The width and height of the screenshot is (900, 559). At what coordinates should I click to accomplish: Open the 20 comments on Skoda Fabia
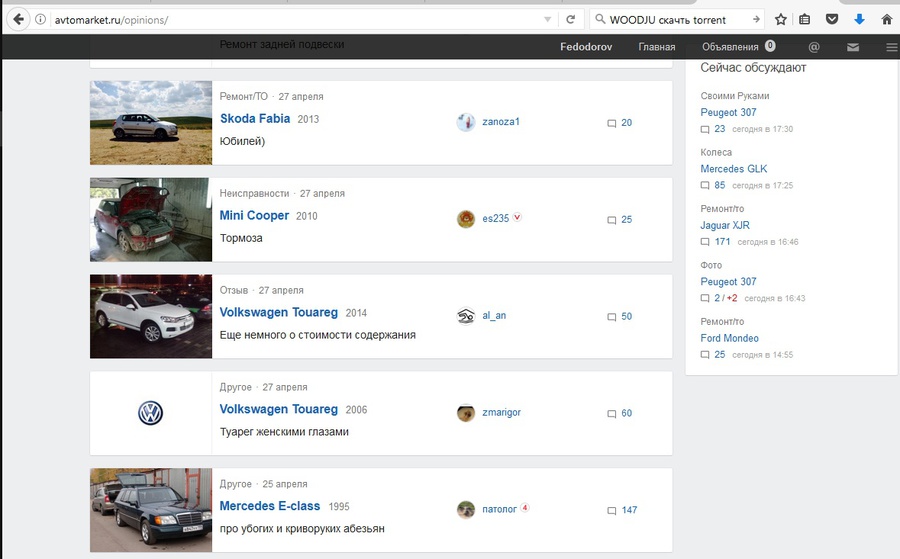tap(620, 123)
